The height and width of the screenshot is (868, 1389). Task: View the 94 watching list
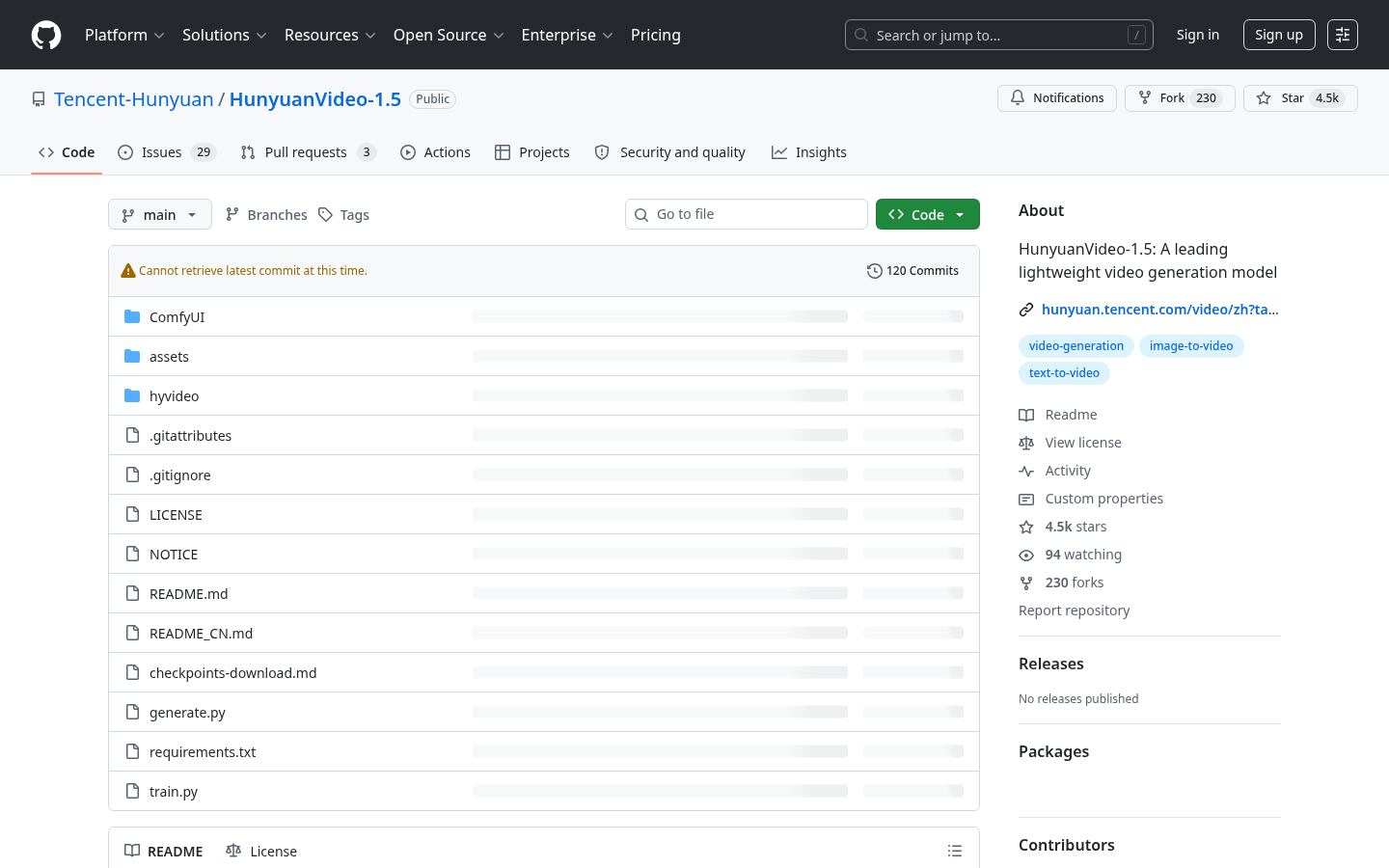click(x=1071, y=555)
